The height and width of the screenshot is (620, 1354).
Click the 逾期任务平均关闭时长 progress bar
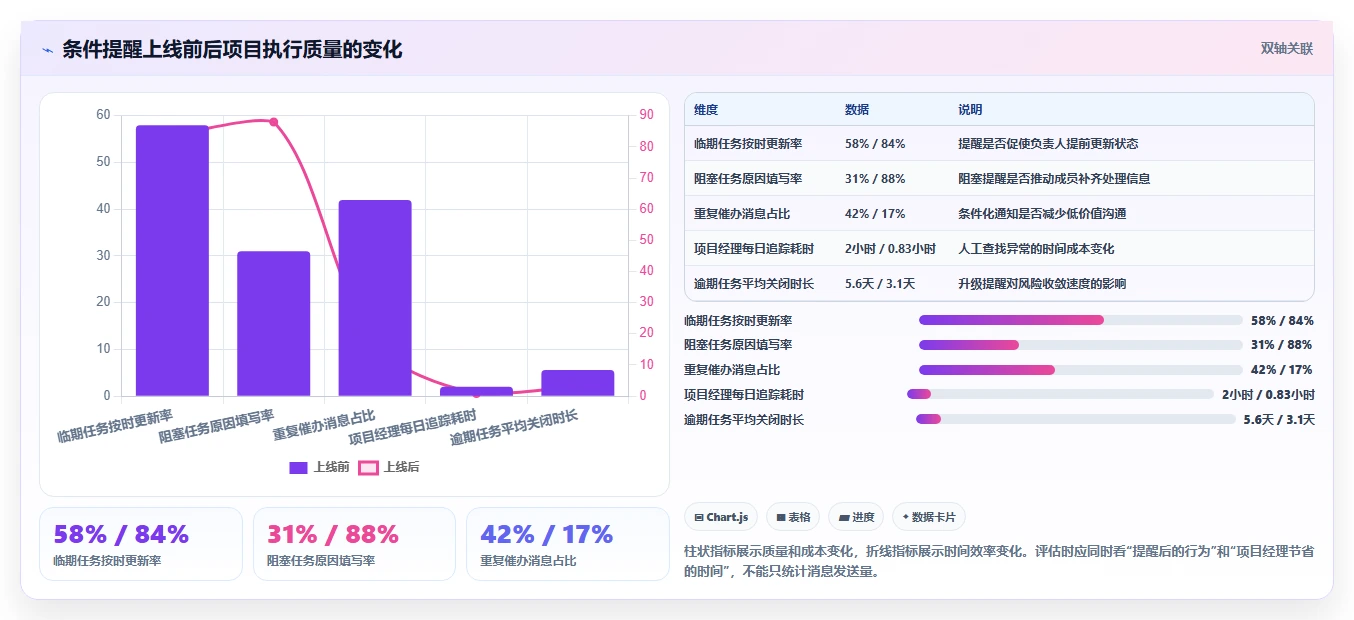(1075, 419)
